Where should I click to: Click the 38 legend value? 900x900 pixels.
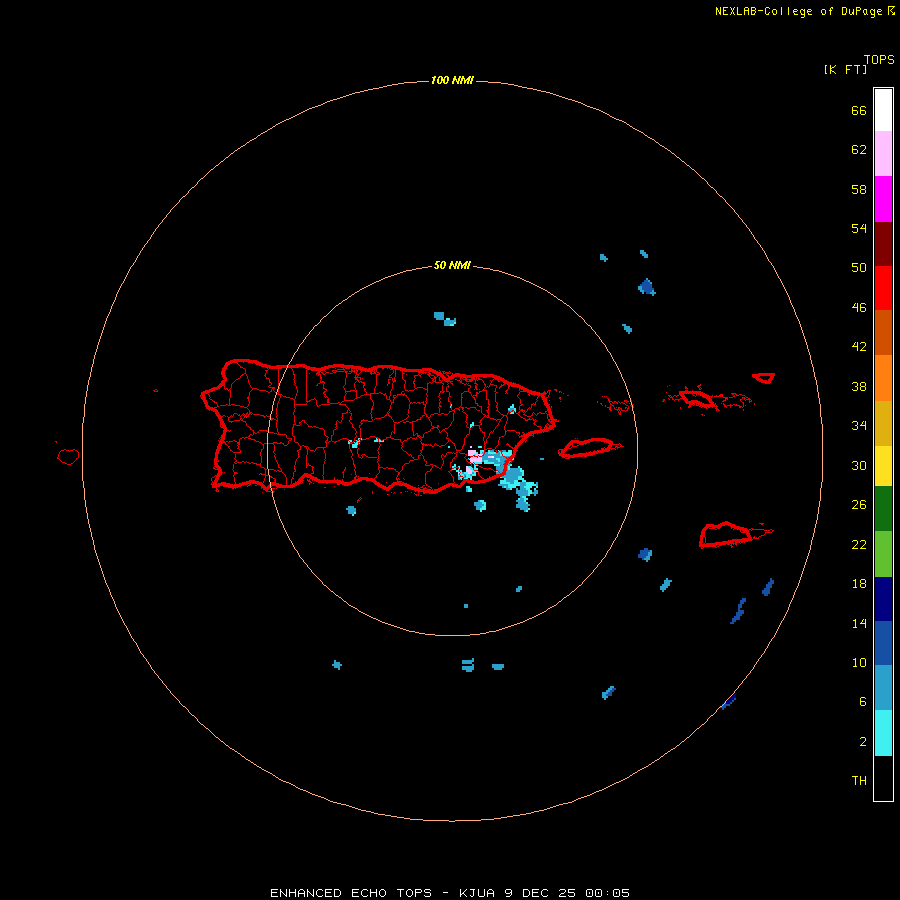859,386
